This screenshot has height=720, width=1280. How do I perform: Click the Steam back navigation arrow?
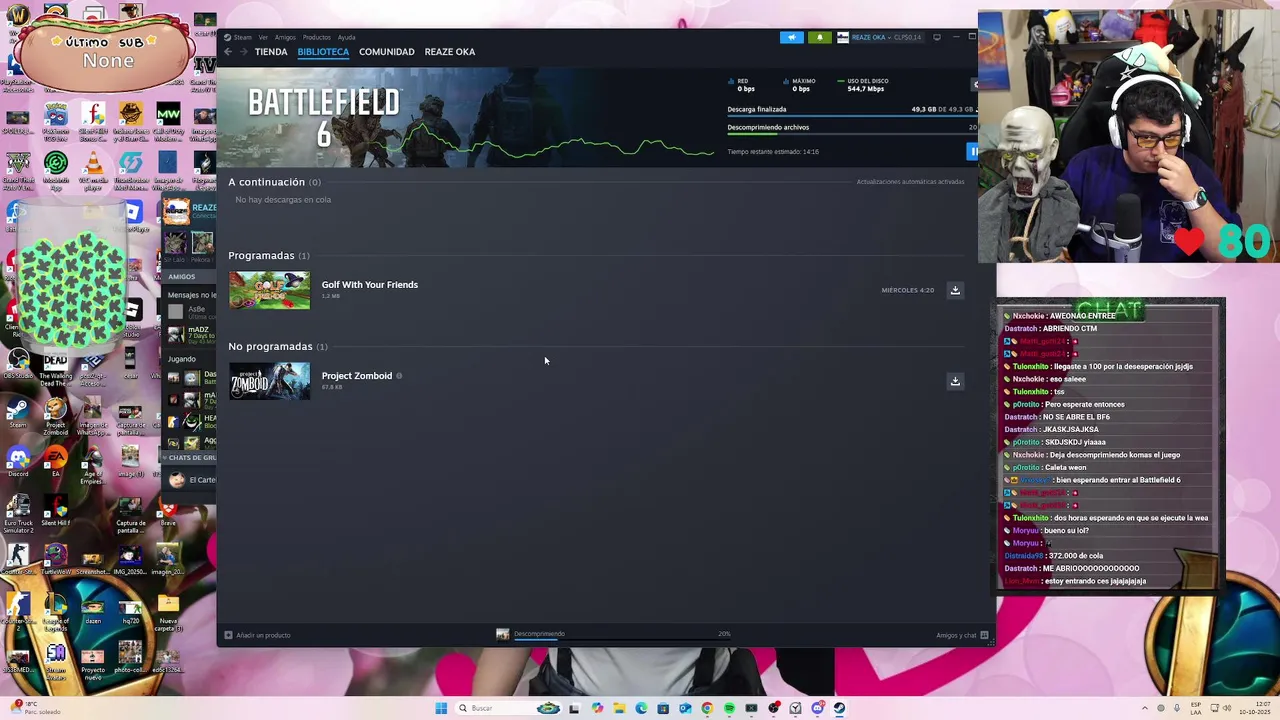coord(228,52)
